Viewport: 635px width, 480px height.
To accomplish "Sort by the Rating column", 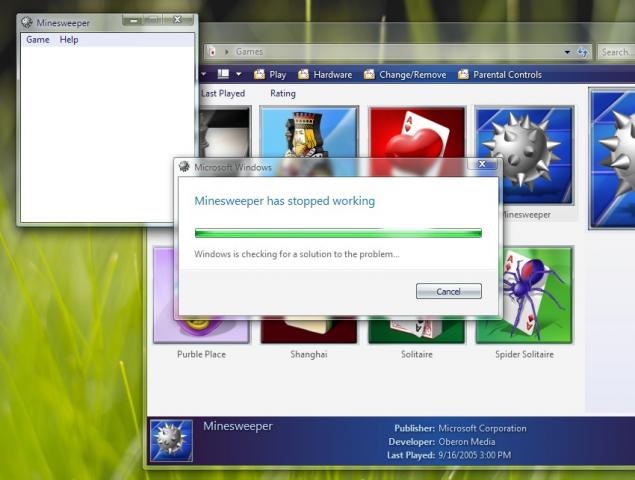I will coord(283,94).
